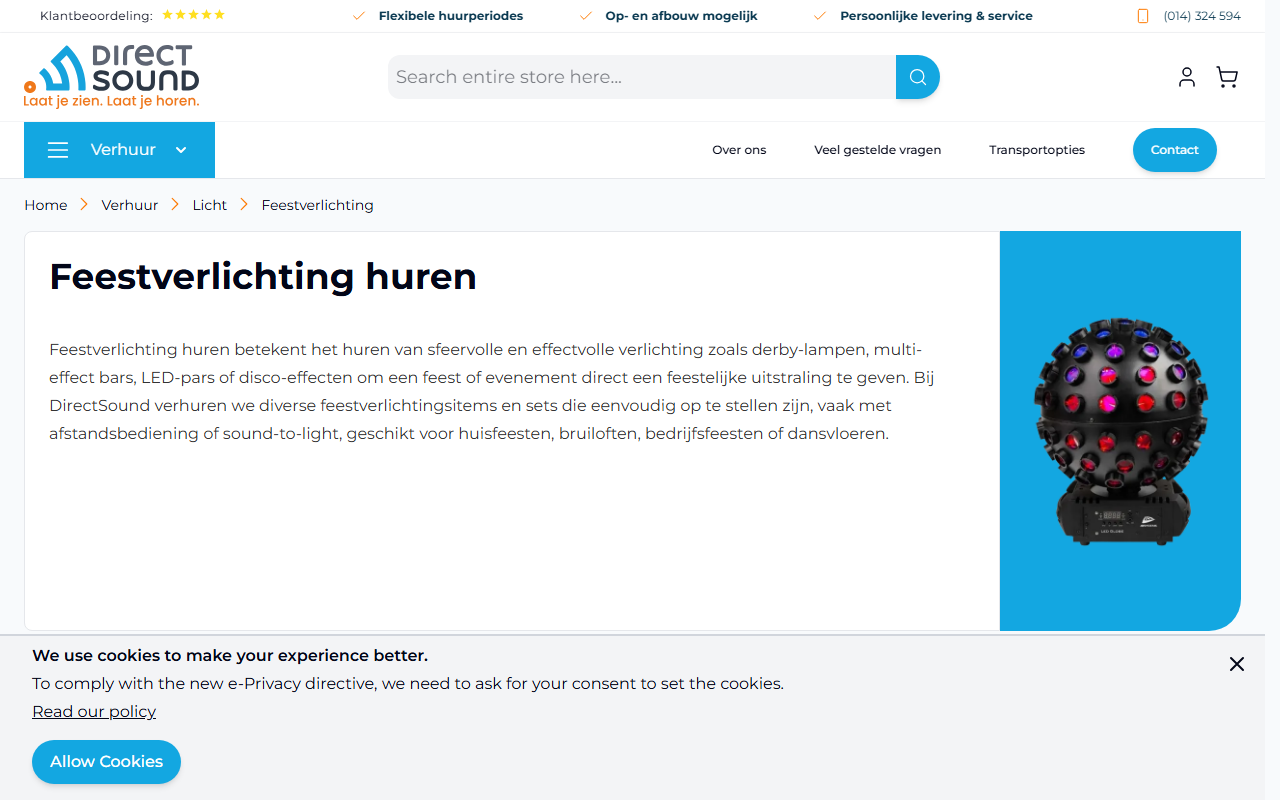The width and height of the screenshot is (1280, 800).
Task: Go to Home breadcrumb
Action: click(x=46, y=205)
